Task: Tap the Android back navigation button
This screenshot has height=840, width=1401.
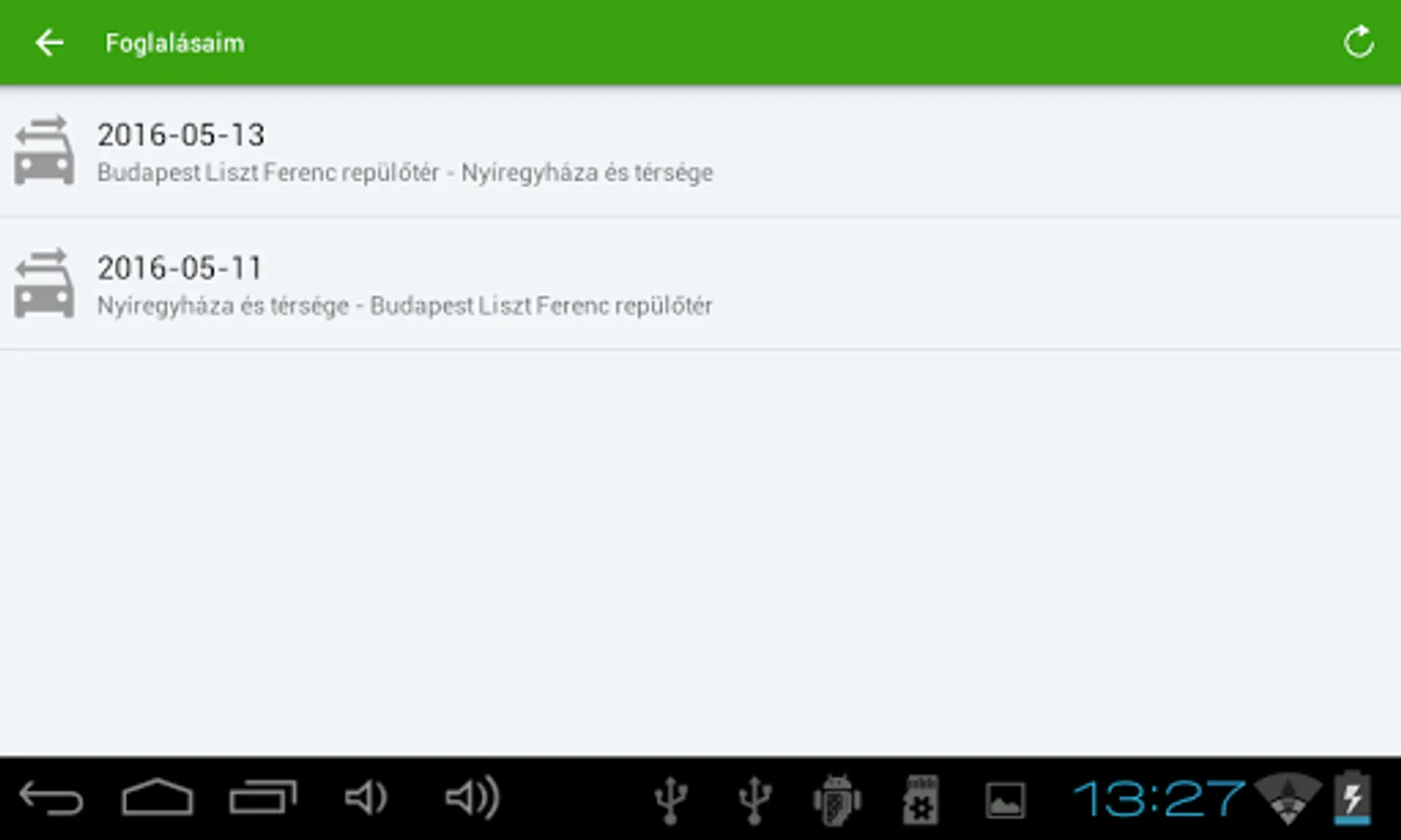Action: [x=51, y=799]
